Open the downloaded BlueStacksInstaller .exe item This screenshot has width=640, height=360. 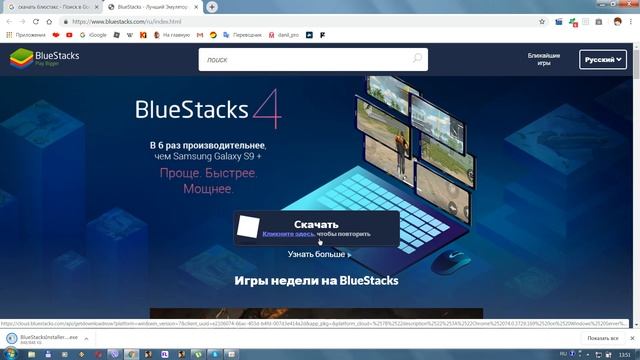point(43,338)
